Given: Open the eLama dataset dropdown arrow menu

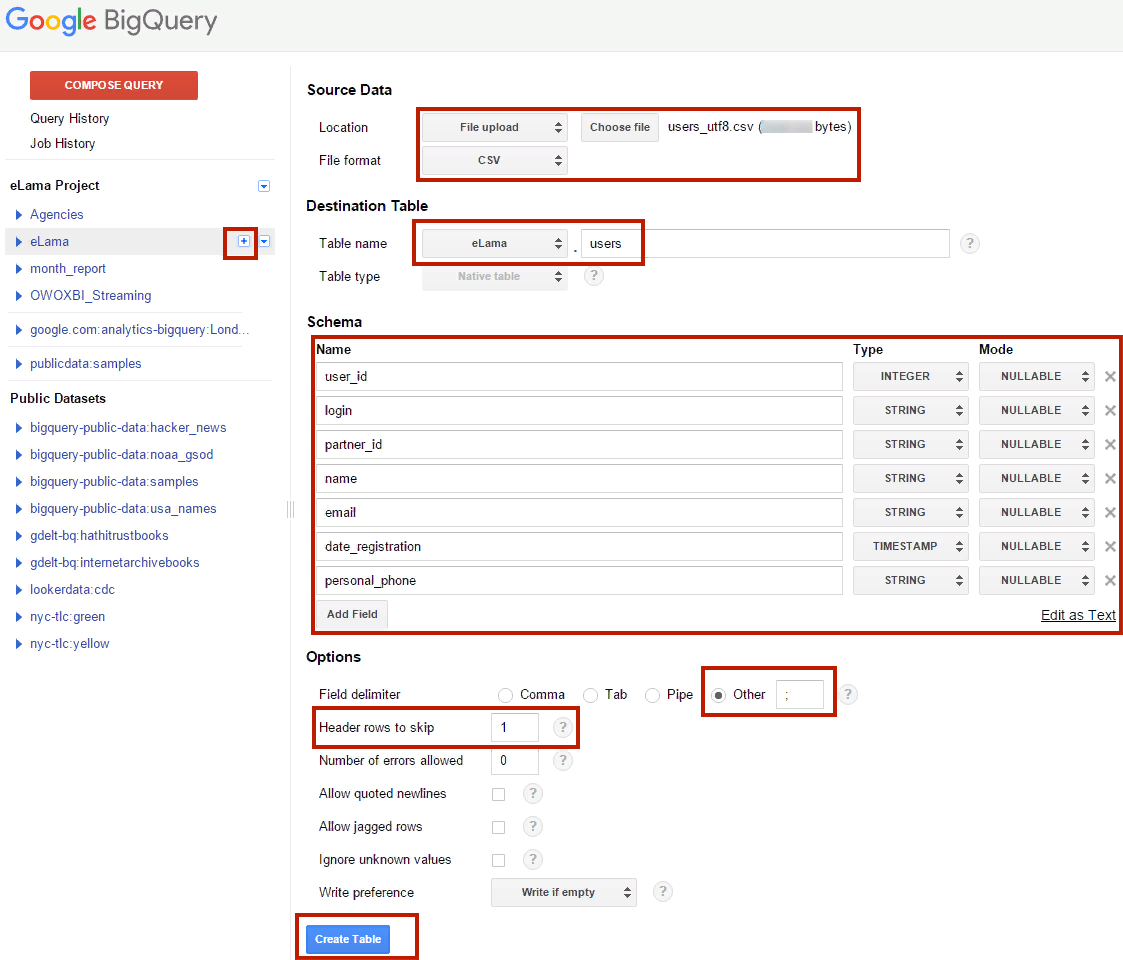Looking at the screenshot, I should (x=264, y=241).
